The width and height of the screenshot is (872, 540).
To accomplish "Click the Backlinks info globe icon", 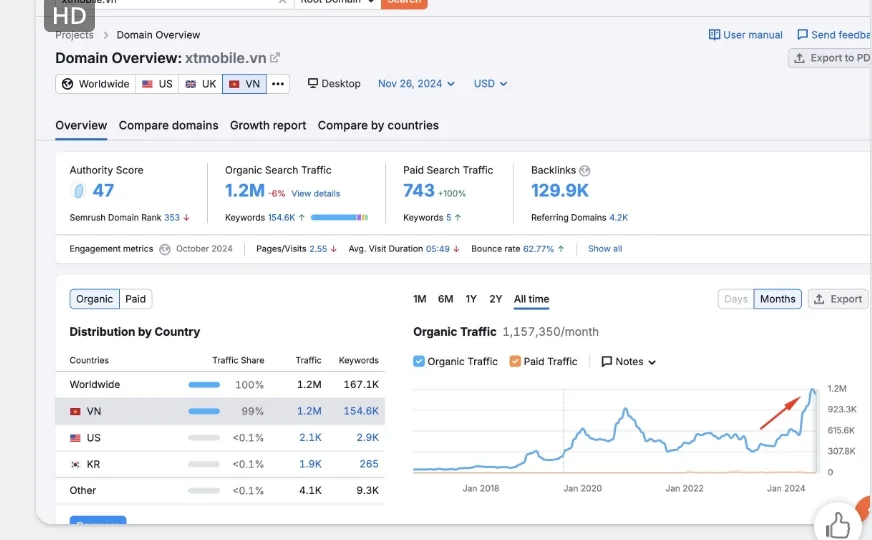I will (x=584, y=171).
